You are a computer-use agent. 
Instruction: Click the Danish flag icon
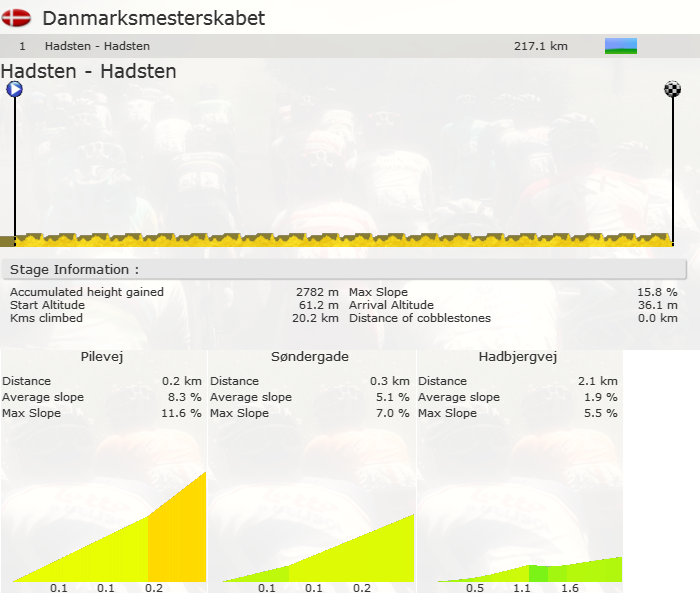(x=17, y=18)
